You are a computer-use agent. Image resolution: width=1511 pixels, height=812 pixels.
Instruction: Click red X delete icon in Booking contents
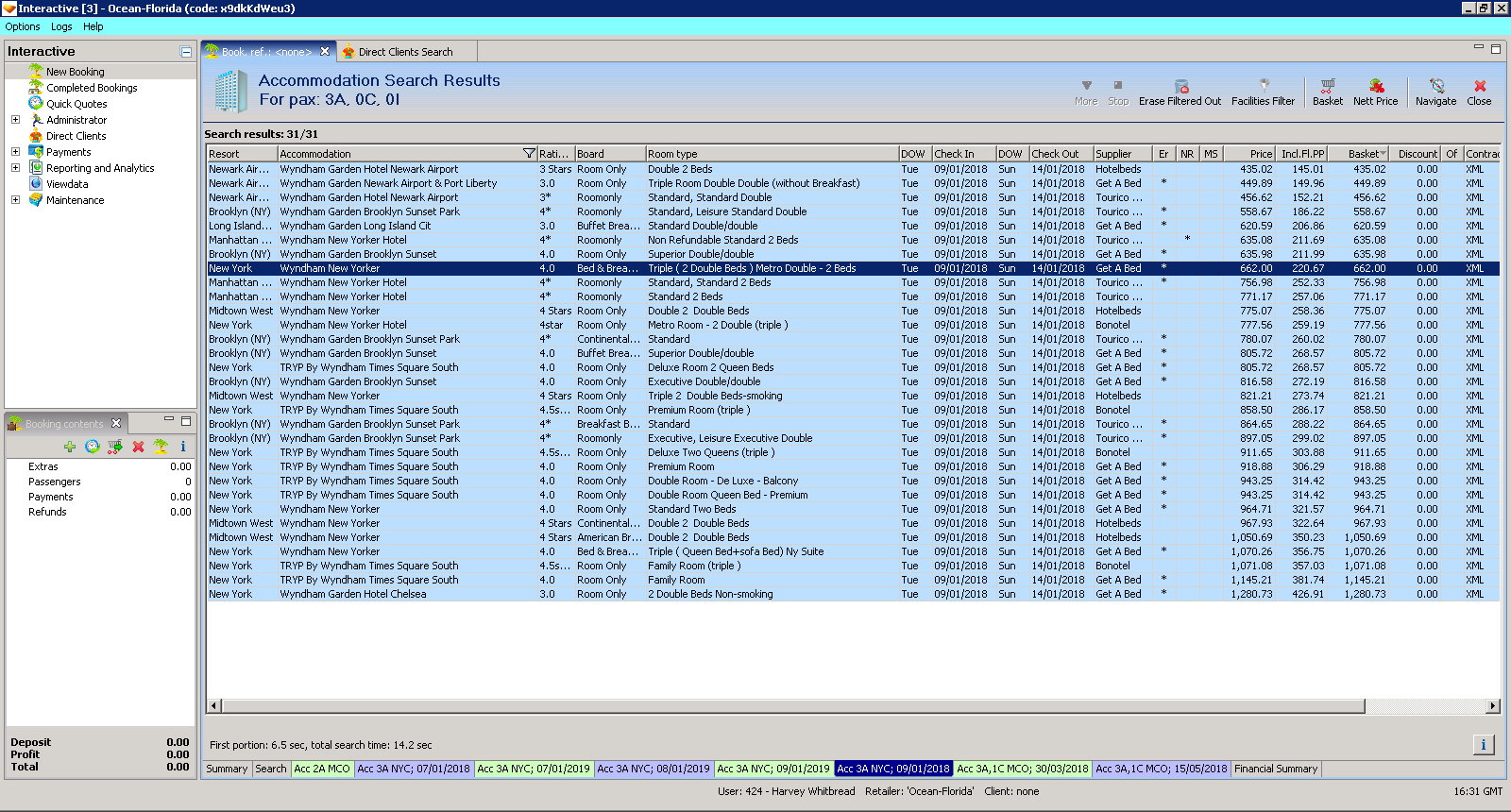[138, 447]
